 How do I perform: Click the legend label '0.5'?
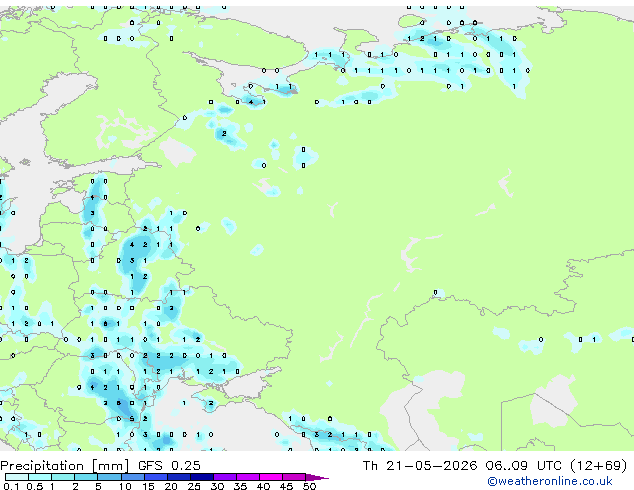tap(35, 486)
